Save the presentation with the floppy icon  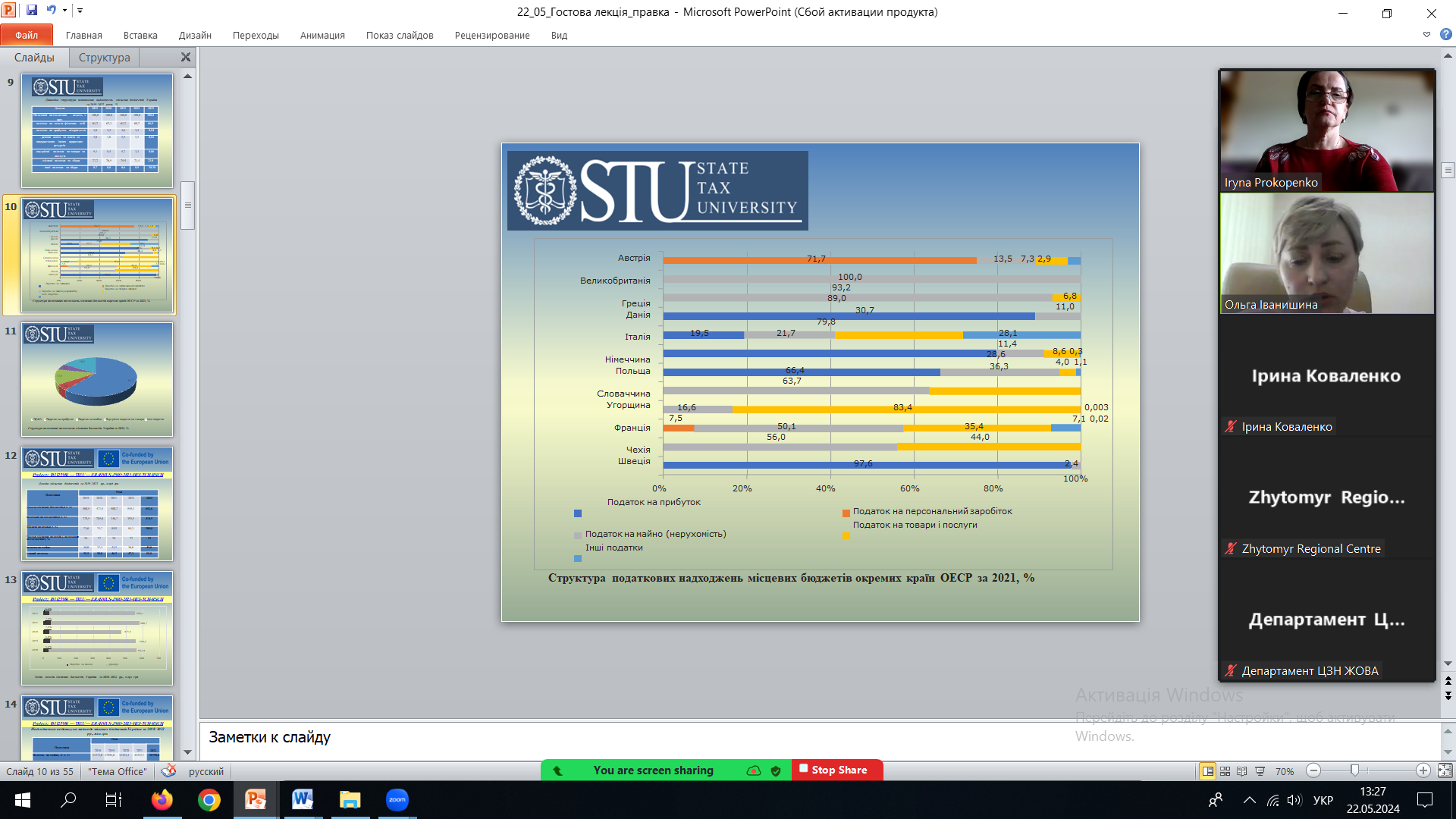[32, 11]
